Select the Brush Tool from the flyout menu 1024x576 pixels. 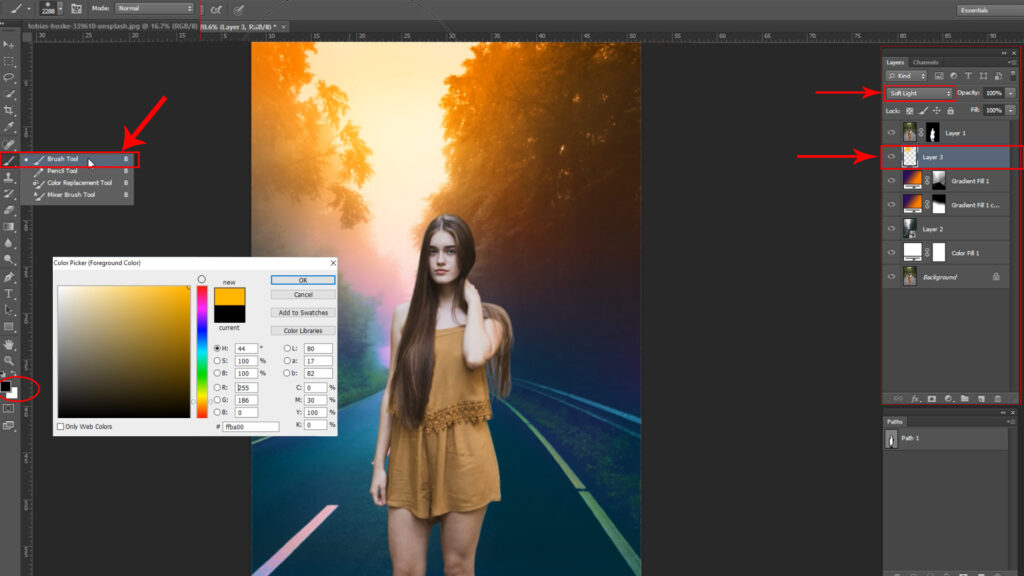click(x=65, y=160)
